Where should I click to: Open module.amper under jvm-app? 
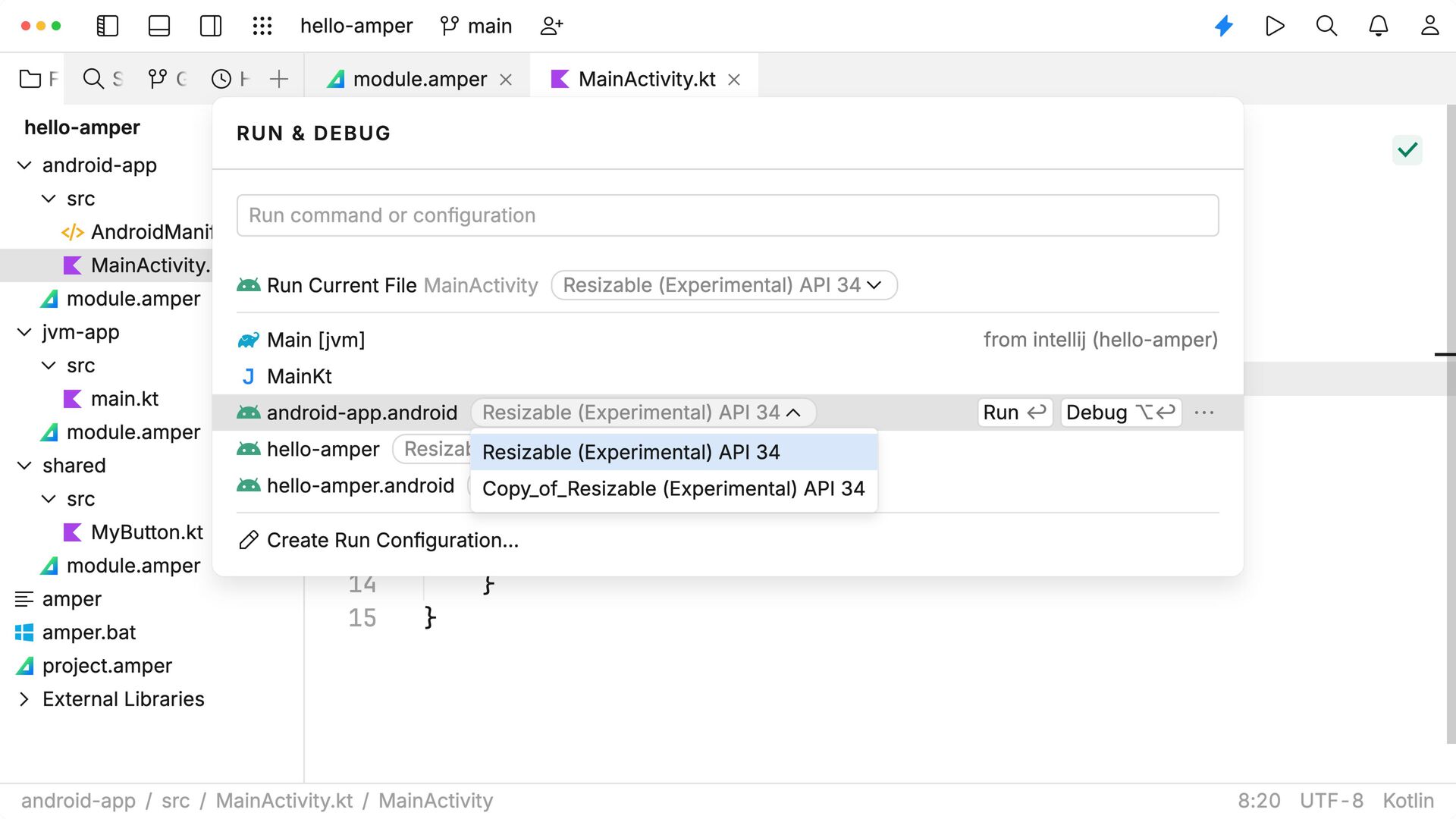121,432
